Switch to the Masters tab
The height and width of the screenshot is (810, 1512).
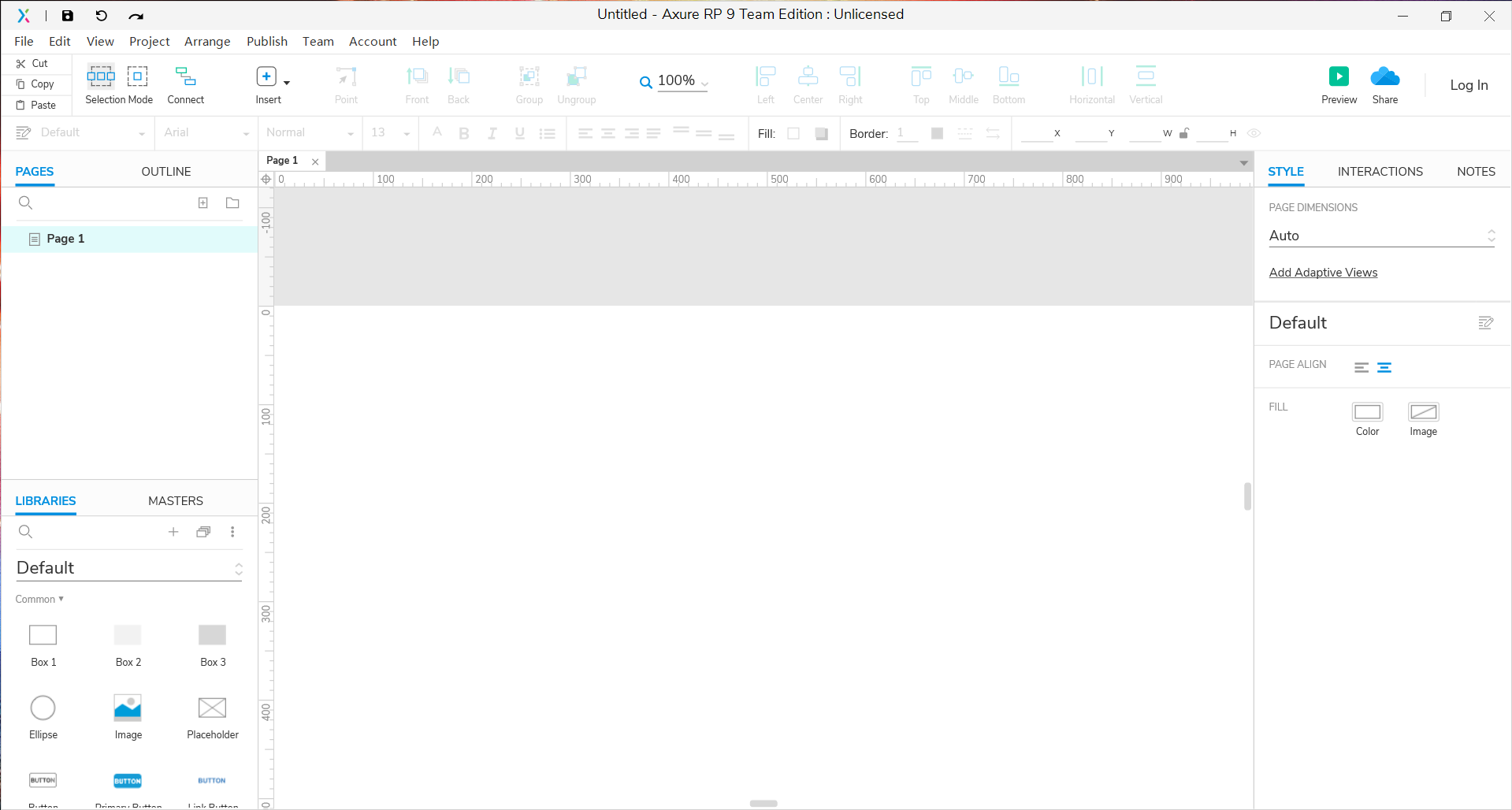click(x=176, y=500)
